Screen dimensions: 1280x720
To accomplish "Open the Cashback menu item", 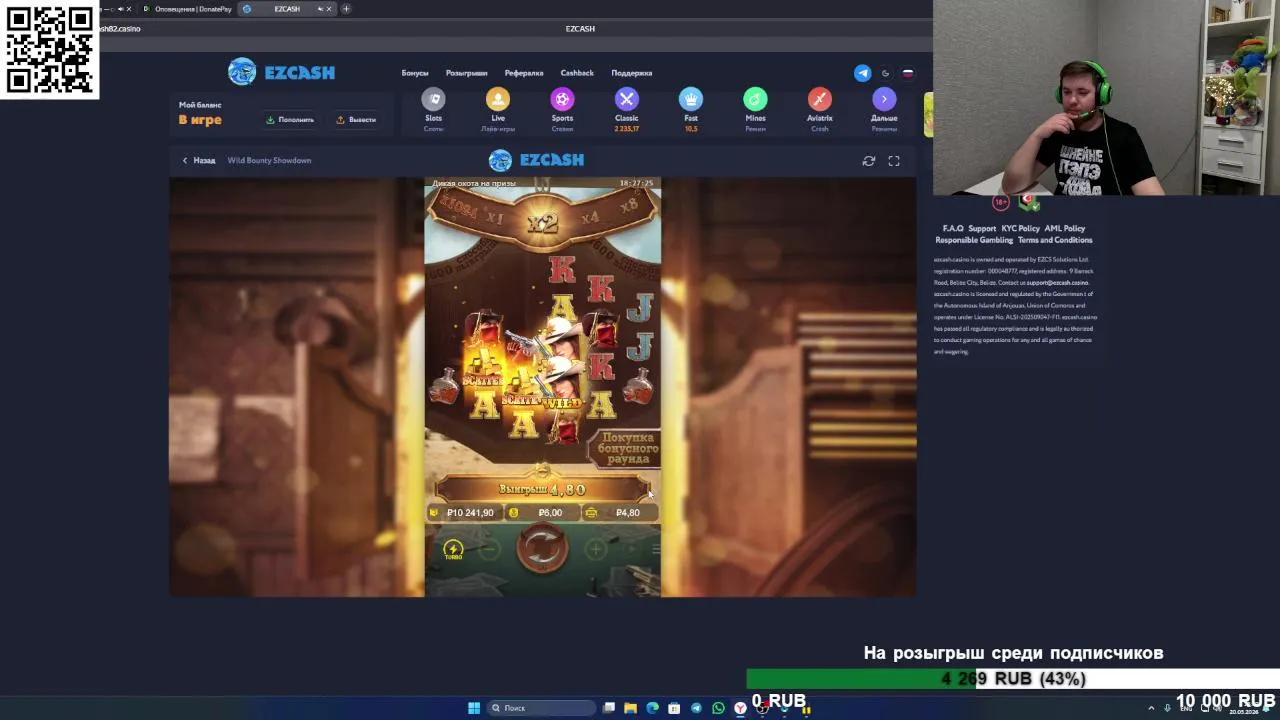I will pos(577,73).
